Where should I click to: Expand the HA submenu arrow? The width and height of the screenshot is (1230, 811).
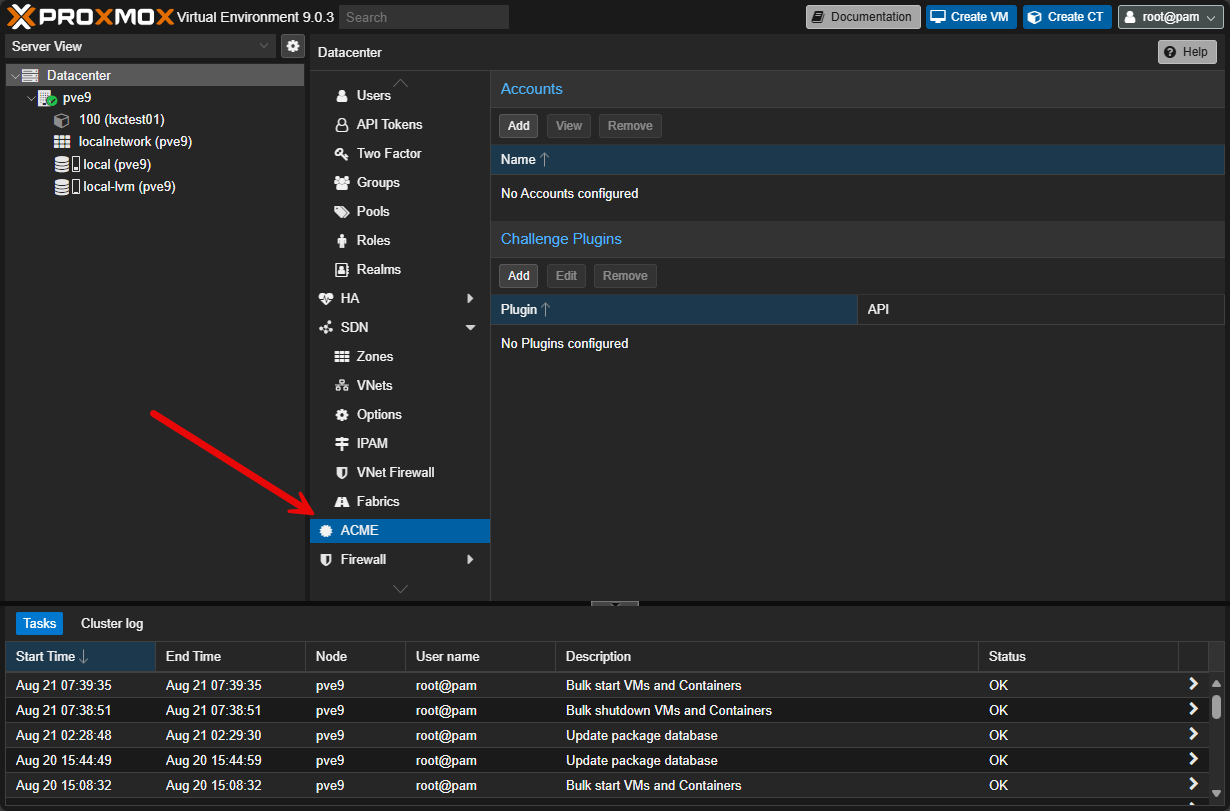(470, 299)
